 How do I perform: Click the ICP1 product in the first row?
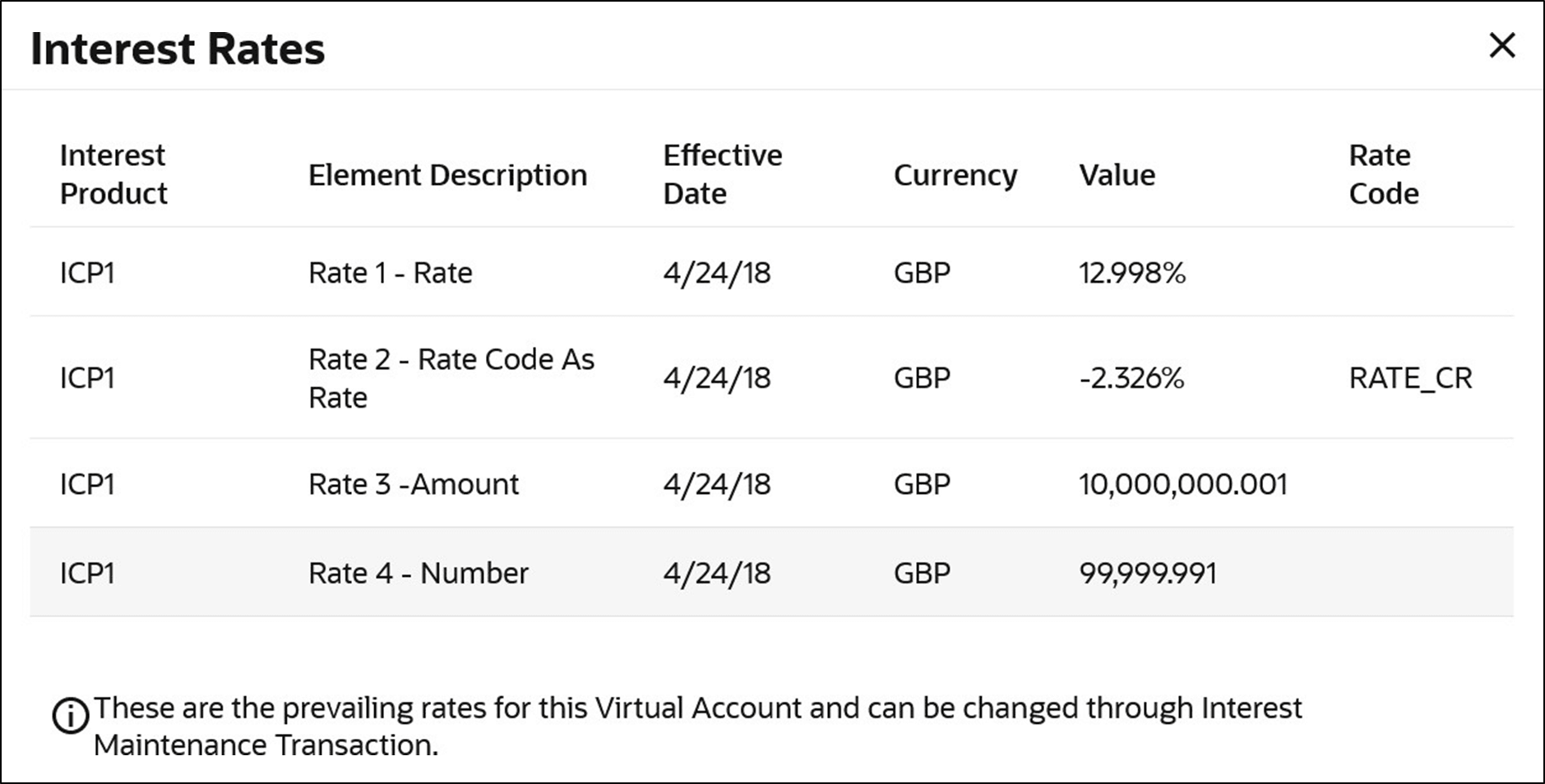click(x=87, y=272)
